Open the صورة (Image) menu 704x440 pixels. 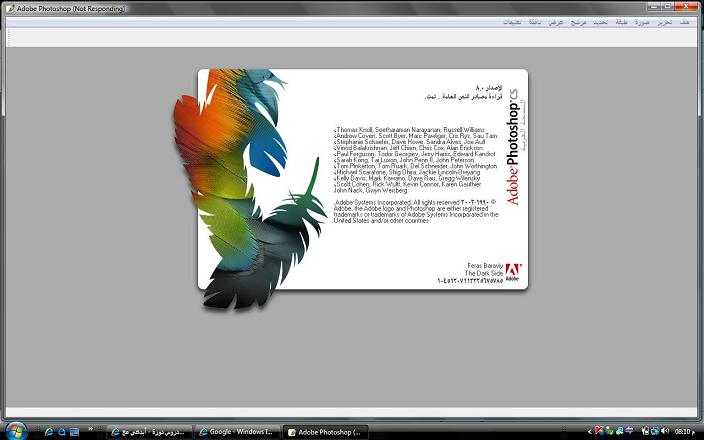coord(642,21)
